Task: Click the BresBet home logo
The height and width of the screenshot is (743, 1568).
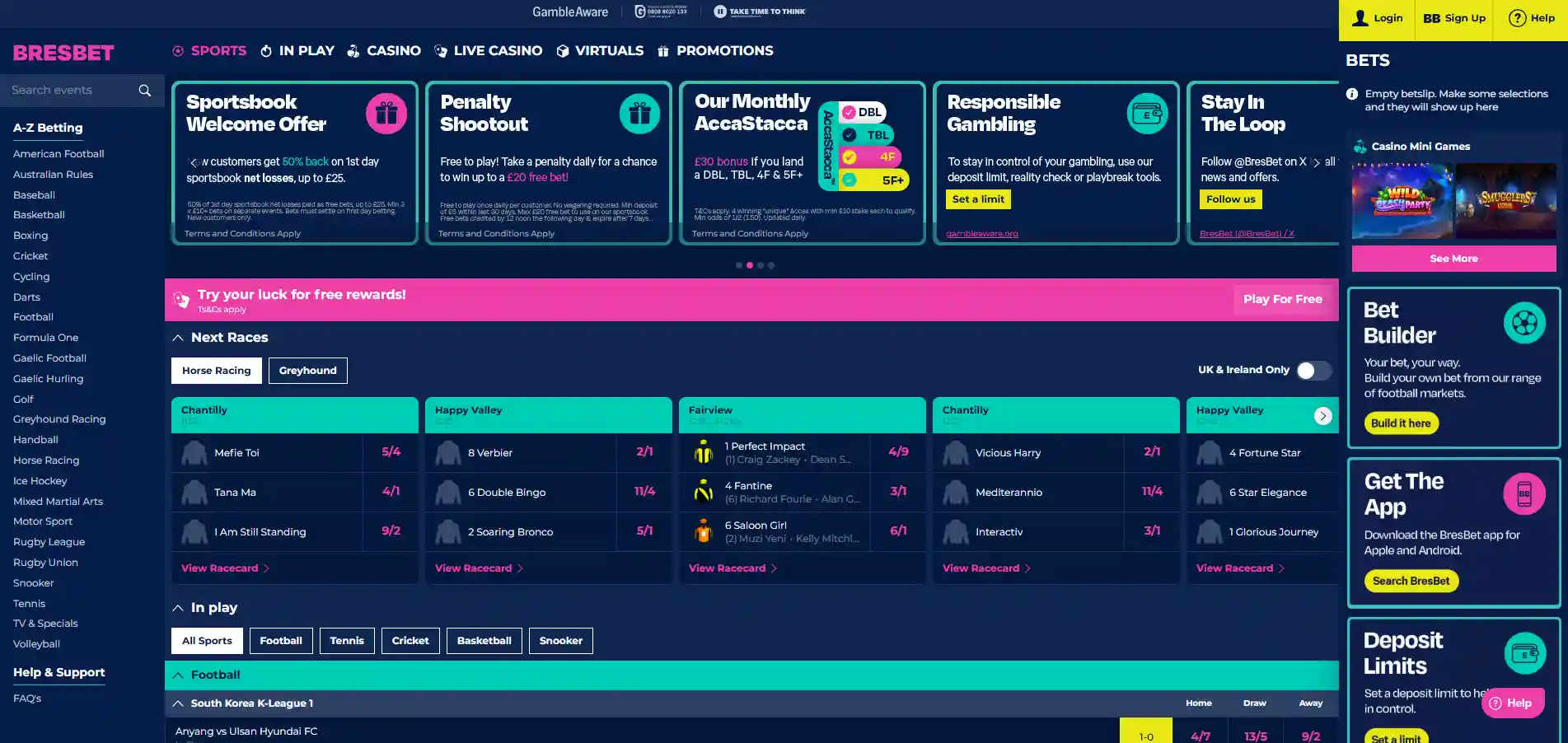Action: coord(63,53)
